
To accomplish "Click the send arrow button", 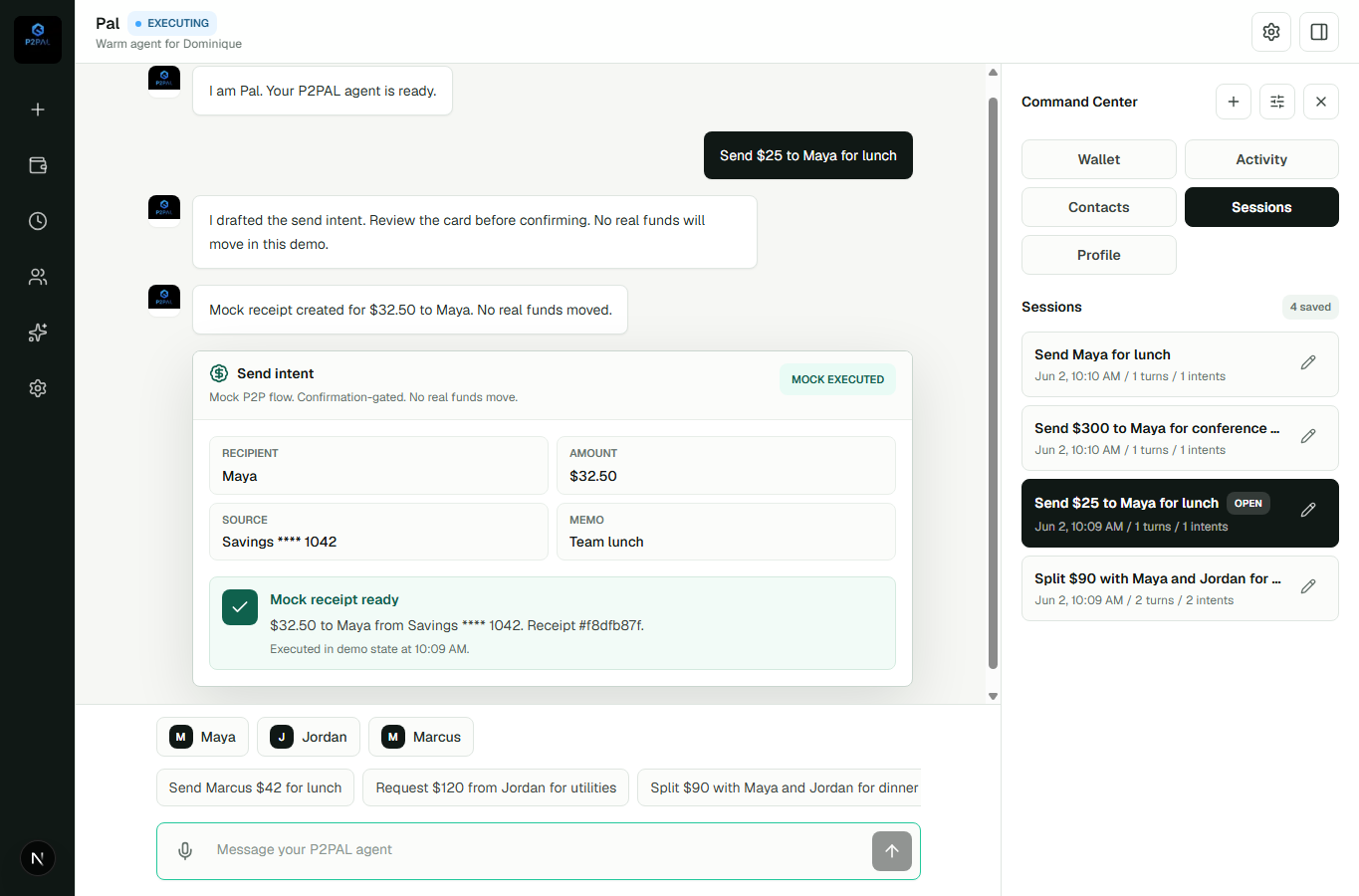I will [x=892, y=851].
